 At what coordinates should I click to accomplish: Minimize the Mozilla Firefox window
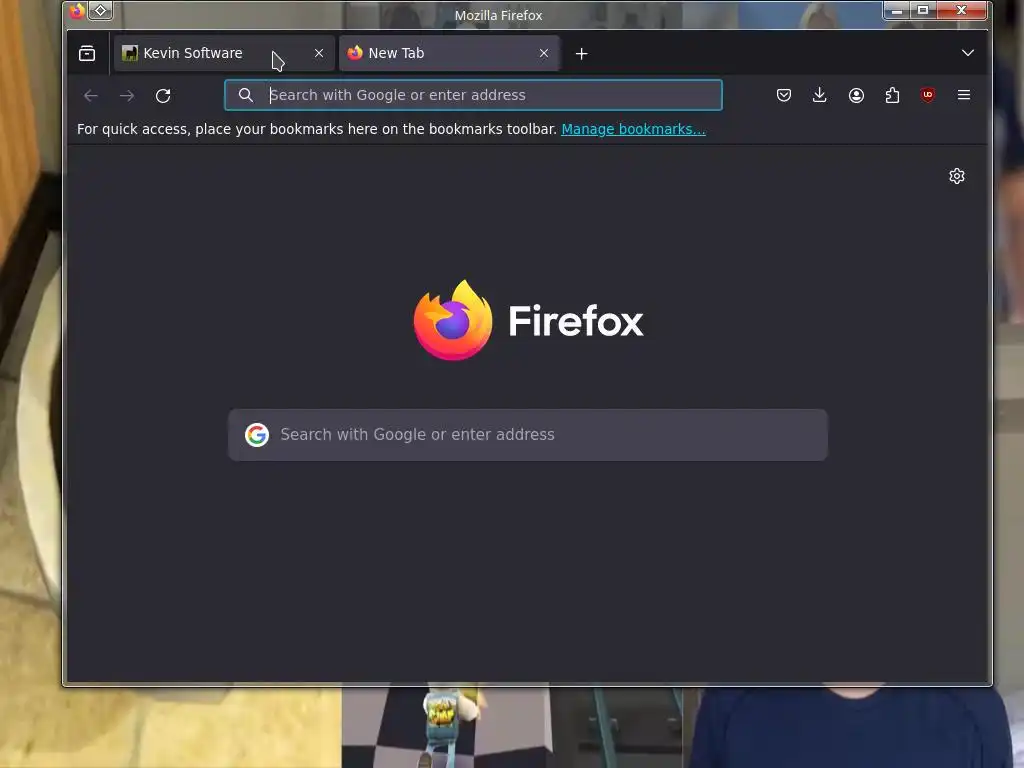[x=897, y=10]
